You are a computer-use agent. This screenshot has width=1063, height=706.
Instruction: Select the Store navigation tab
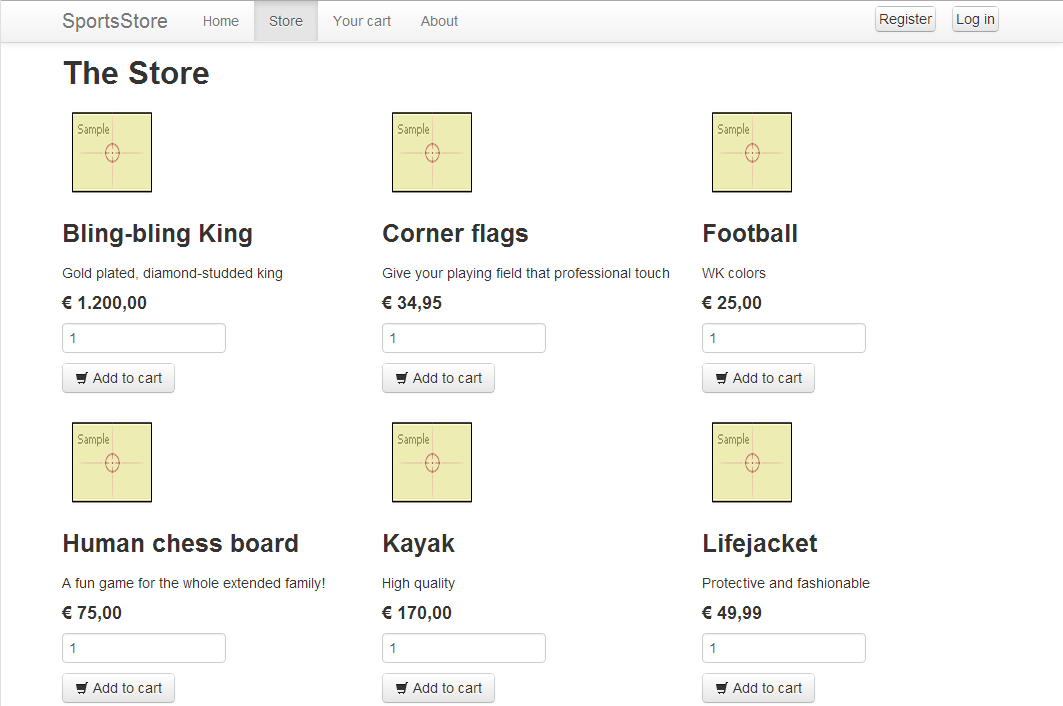pos(285,21)
